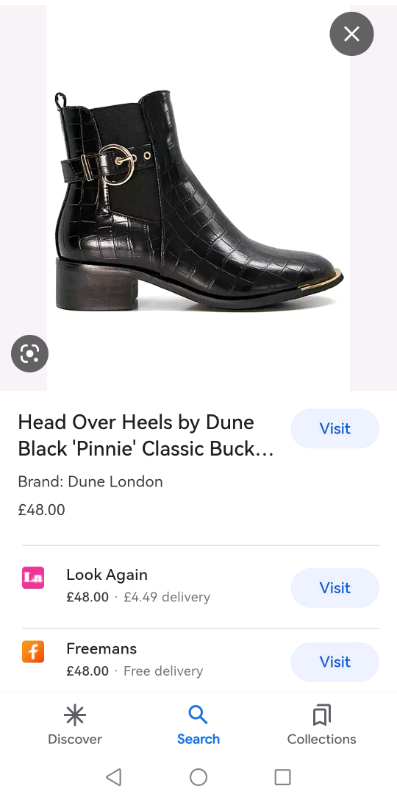397x800 pixels.
Task: Select the Look Again seller name
Action: click(x=107, y=574)
